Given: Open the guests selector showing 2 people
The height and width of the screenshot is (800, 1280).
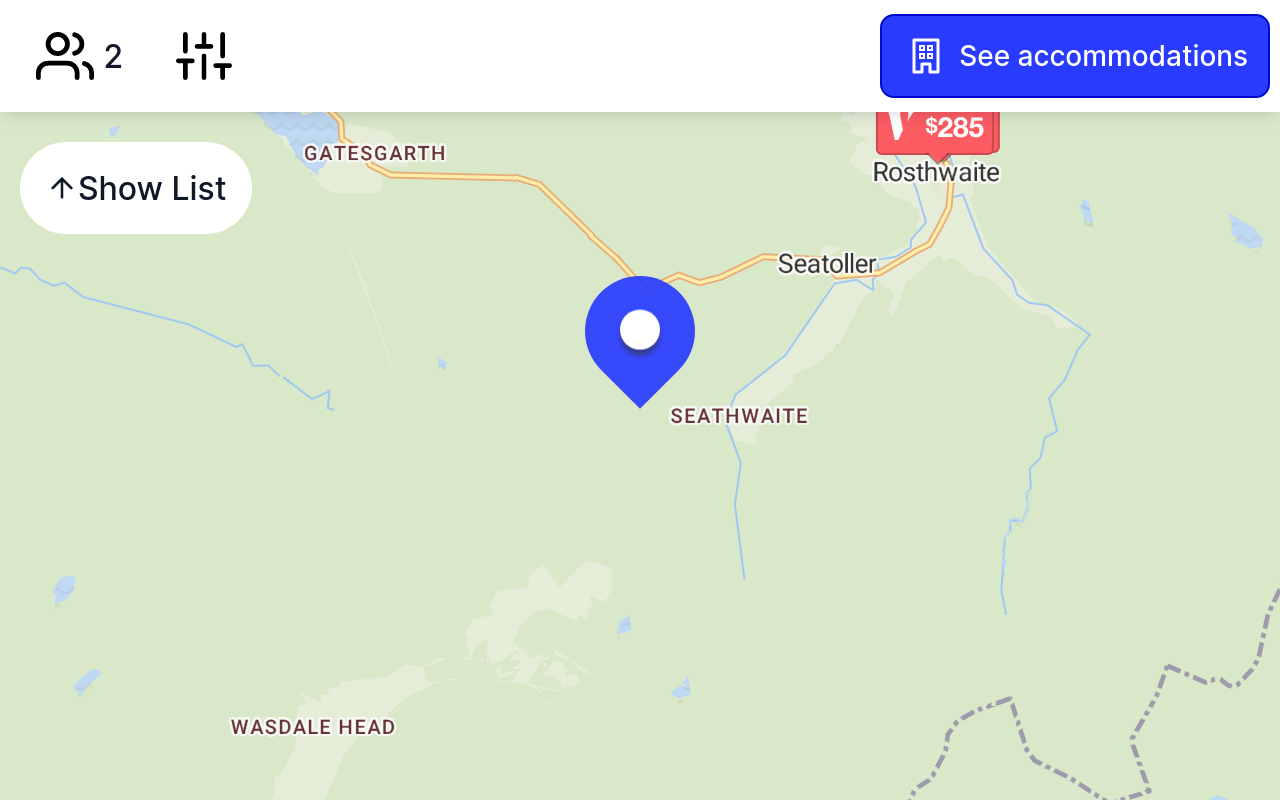Looking at the screenshot, I should click(79, 56).
